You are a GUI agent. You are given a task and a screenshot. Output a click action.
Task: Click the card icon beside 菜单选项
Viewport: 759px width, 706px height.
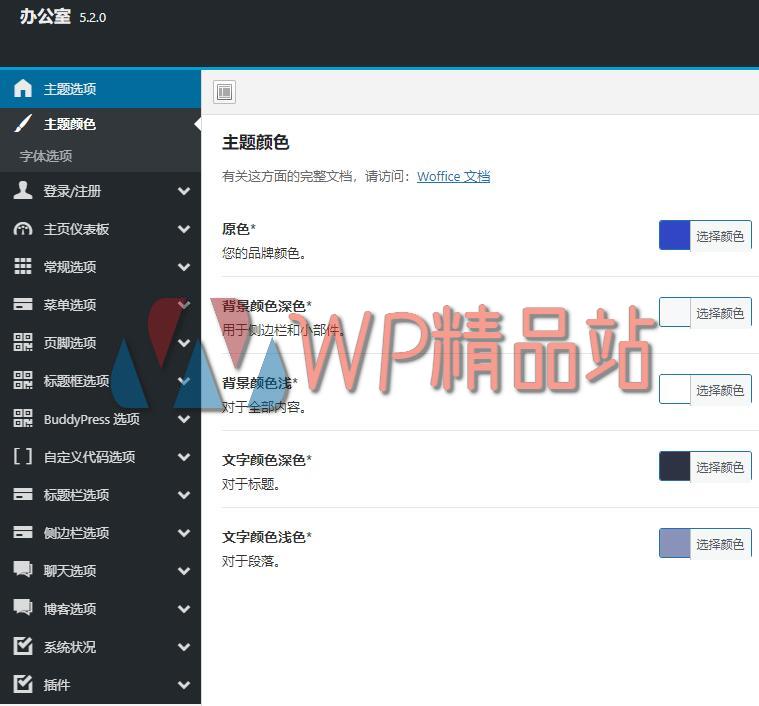[23, 304]
